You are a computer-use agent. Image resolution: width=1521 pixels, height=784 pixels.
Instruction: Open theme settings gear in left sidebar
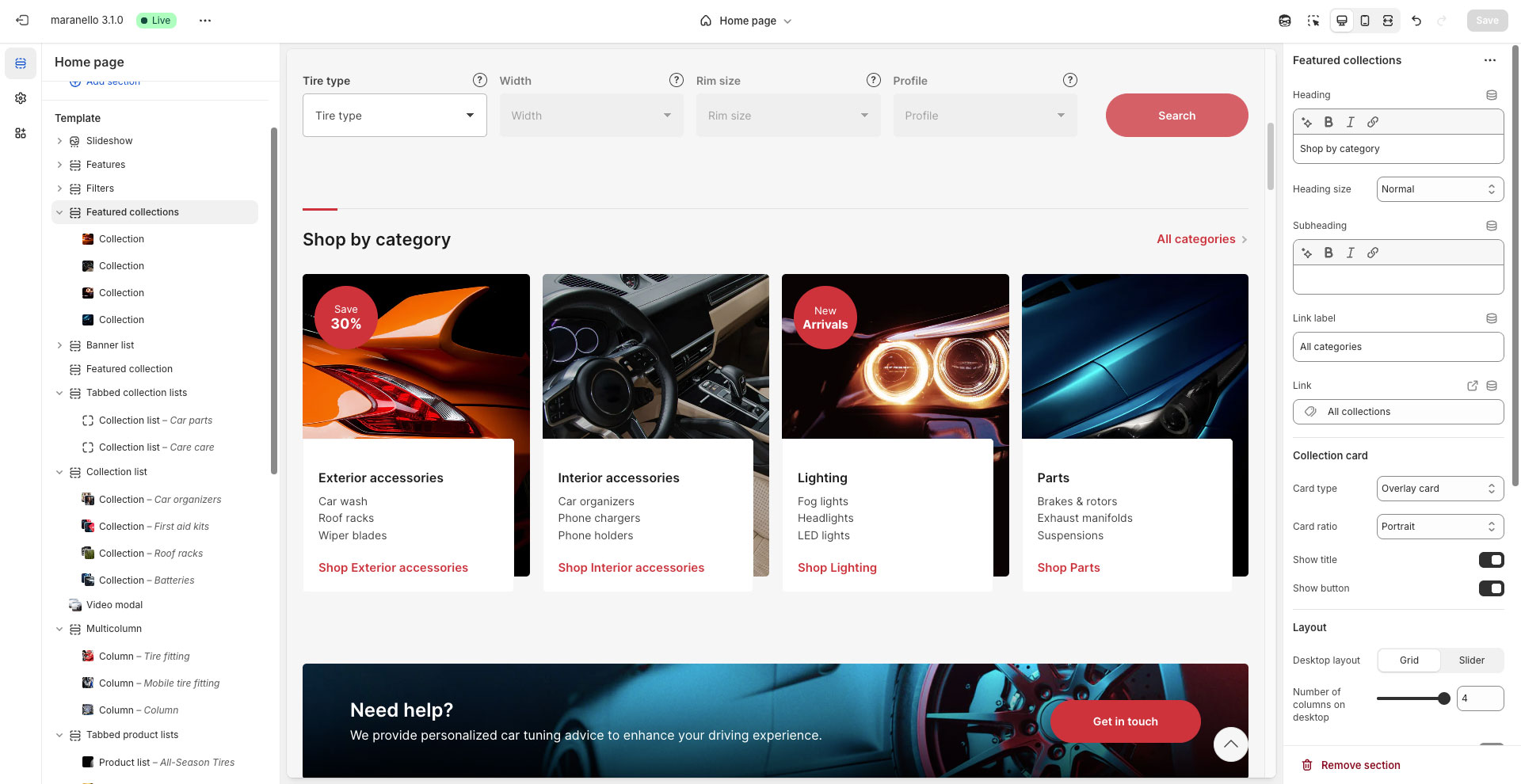(21, 98)
